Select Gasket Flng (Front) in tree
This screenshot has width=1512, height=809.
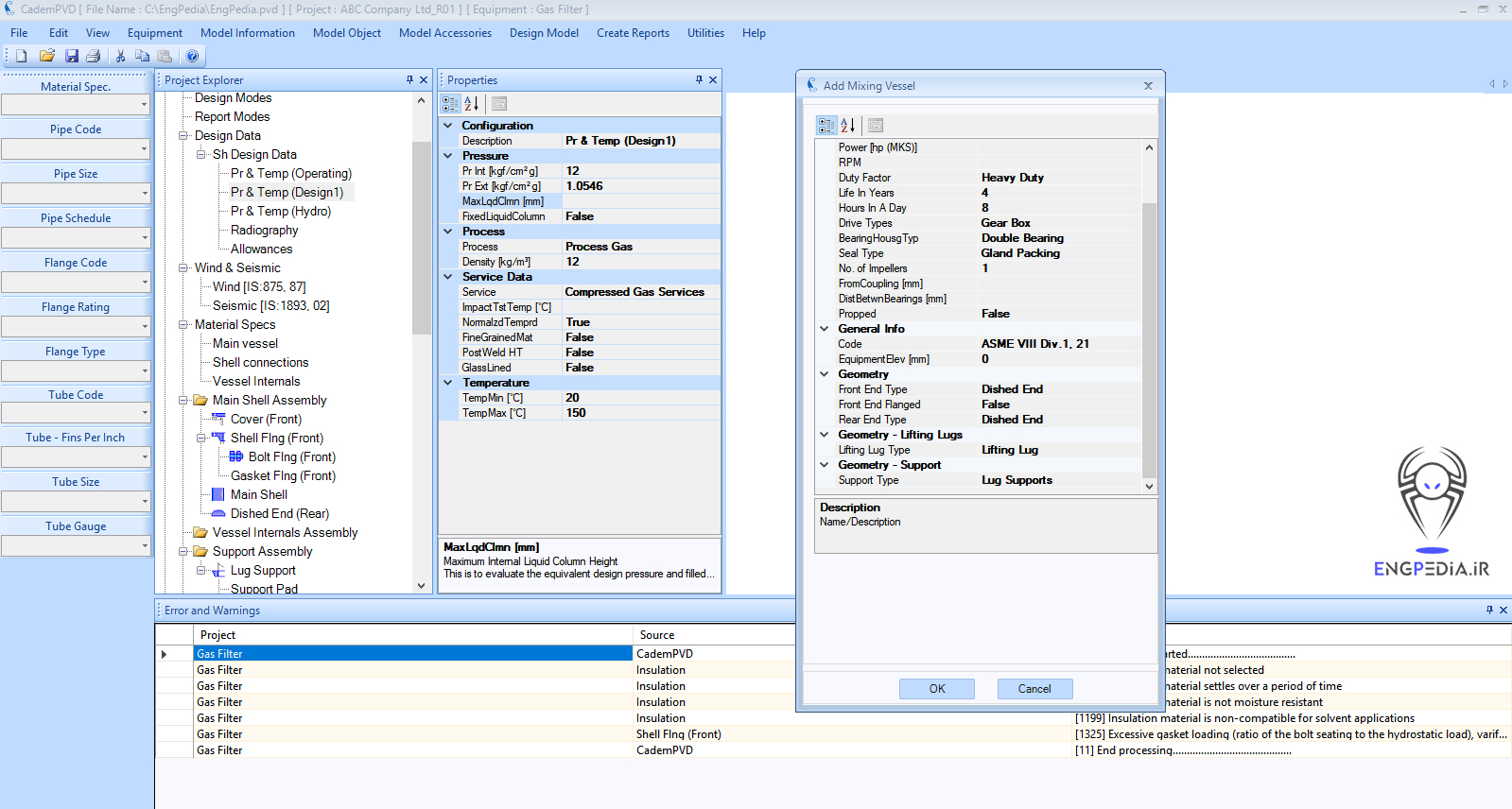283,475
